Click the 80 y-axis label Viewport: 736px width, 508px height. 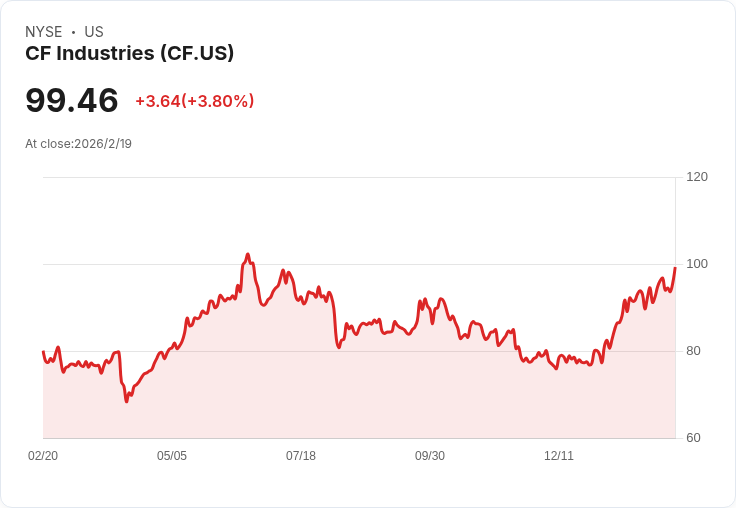point(693,351)
